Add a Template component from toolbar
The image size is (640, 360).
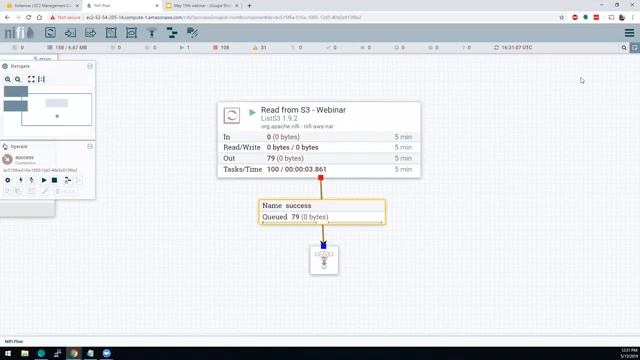(172, 33)
